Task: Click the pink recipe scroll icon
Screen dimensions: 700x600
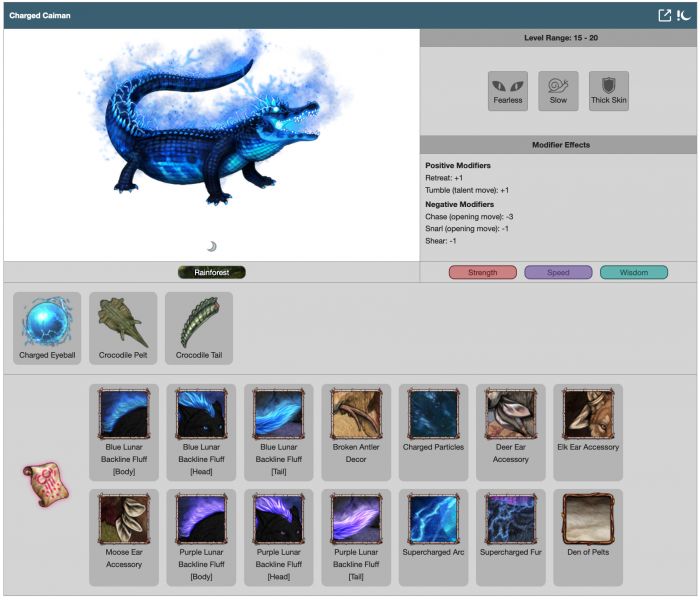Action: (42, 484)
